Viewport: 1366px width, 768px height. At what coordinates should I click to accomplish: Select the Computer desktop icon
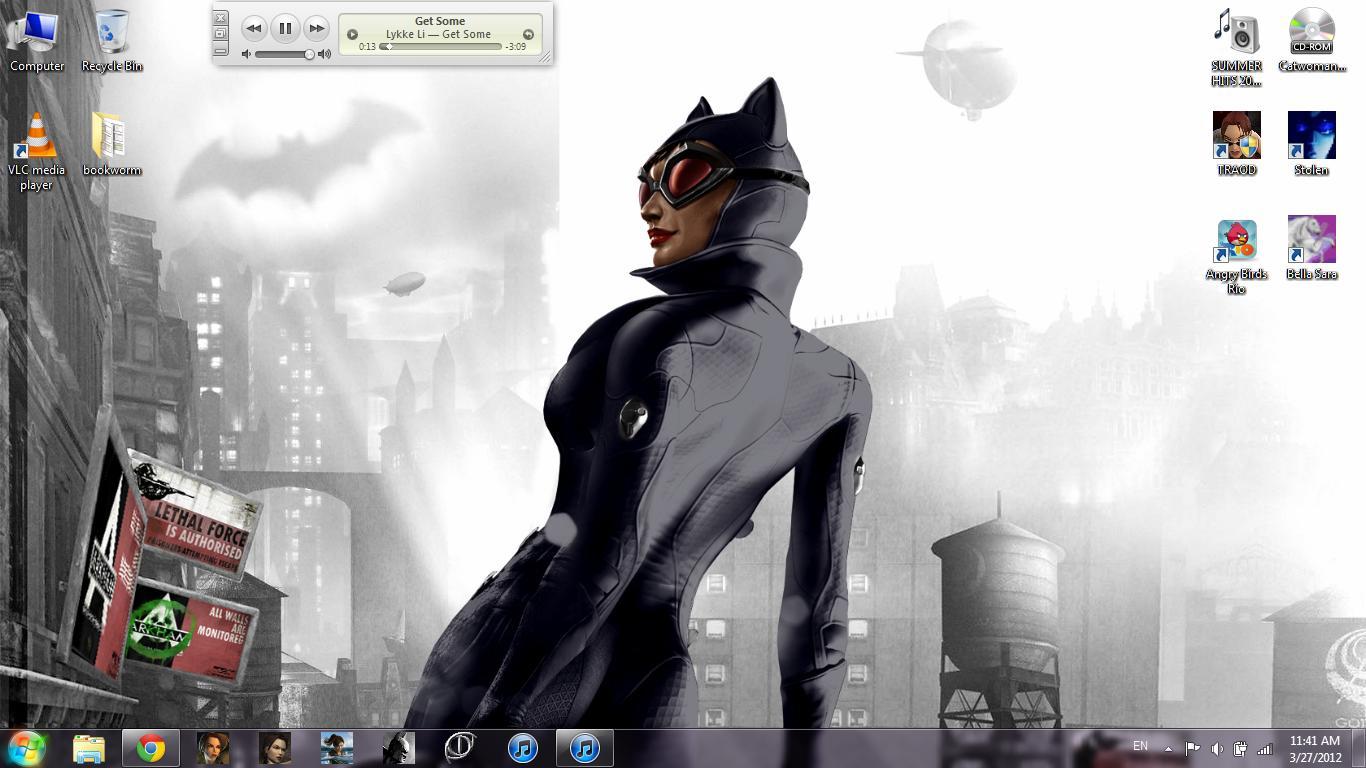(37, 41)
